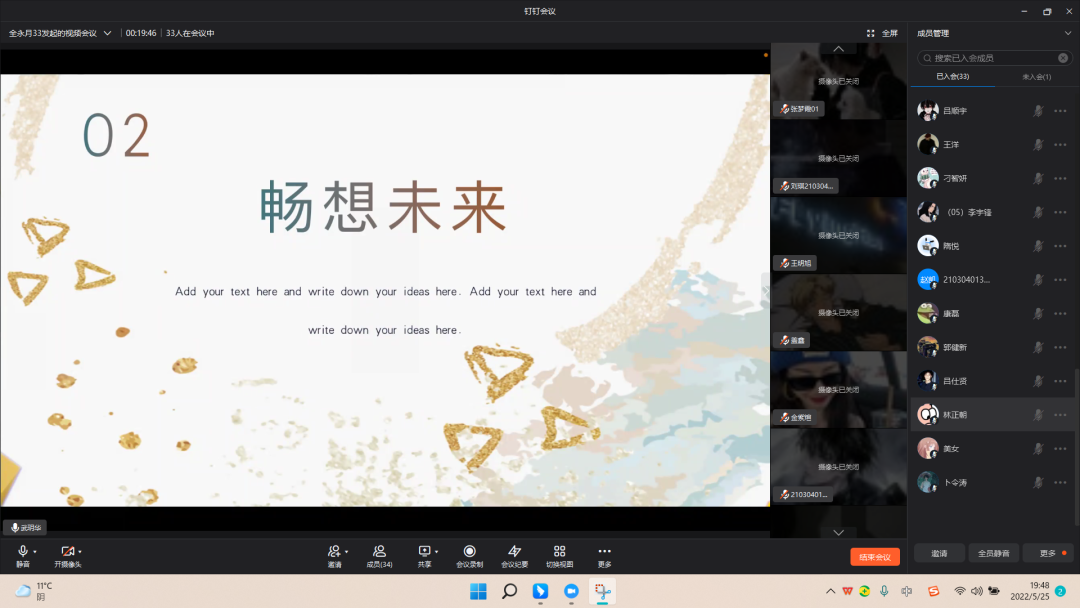Viewport: 1080px width, 608px height.
Task: Expand the meeting title dropdown arrow
Action: [x=107, y=33]
